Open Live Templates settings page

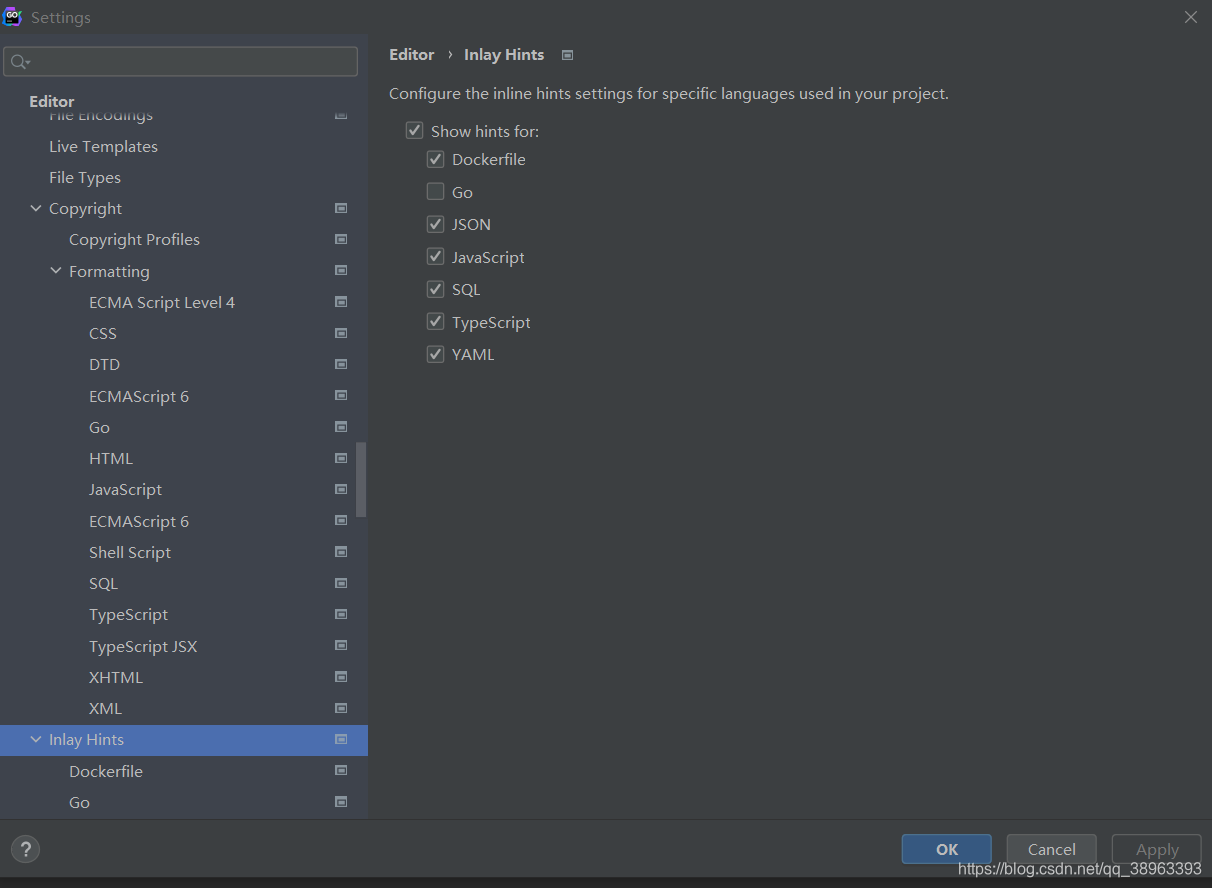(104, 146)
